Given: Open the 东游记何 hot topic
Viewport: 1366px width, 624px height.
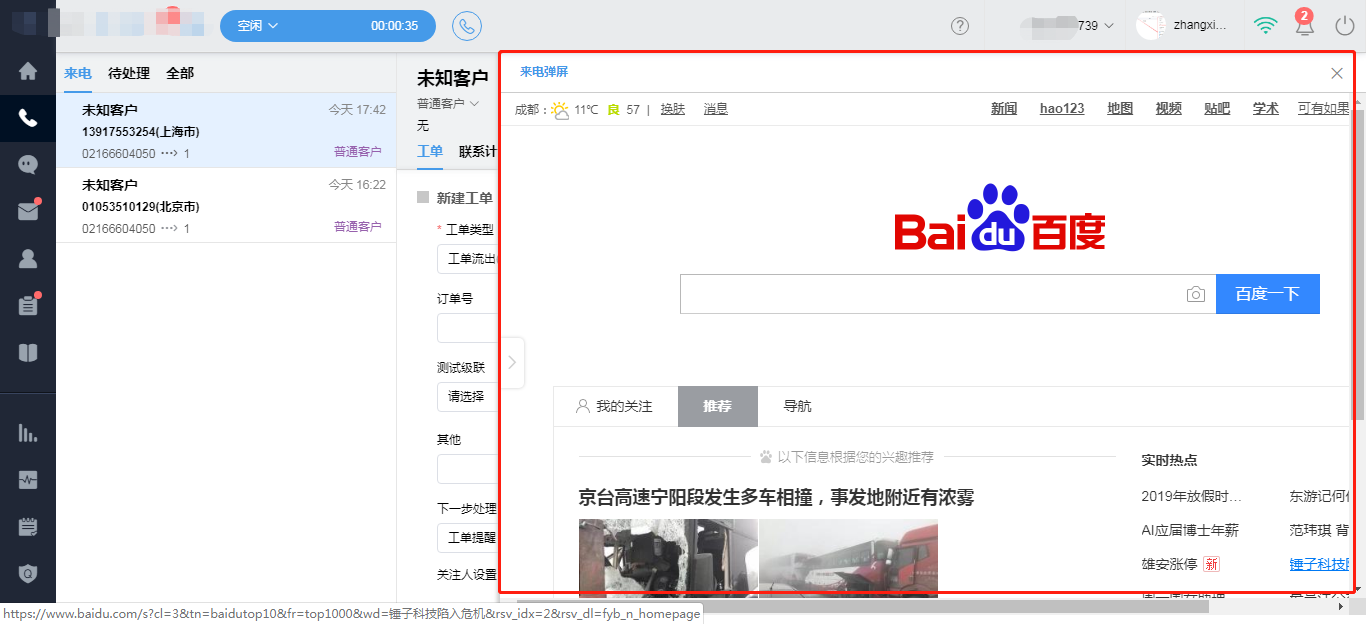Looking at the screenshot, I should coord(1320,496).
